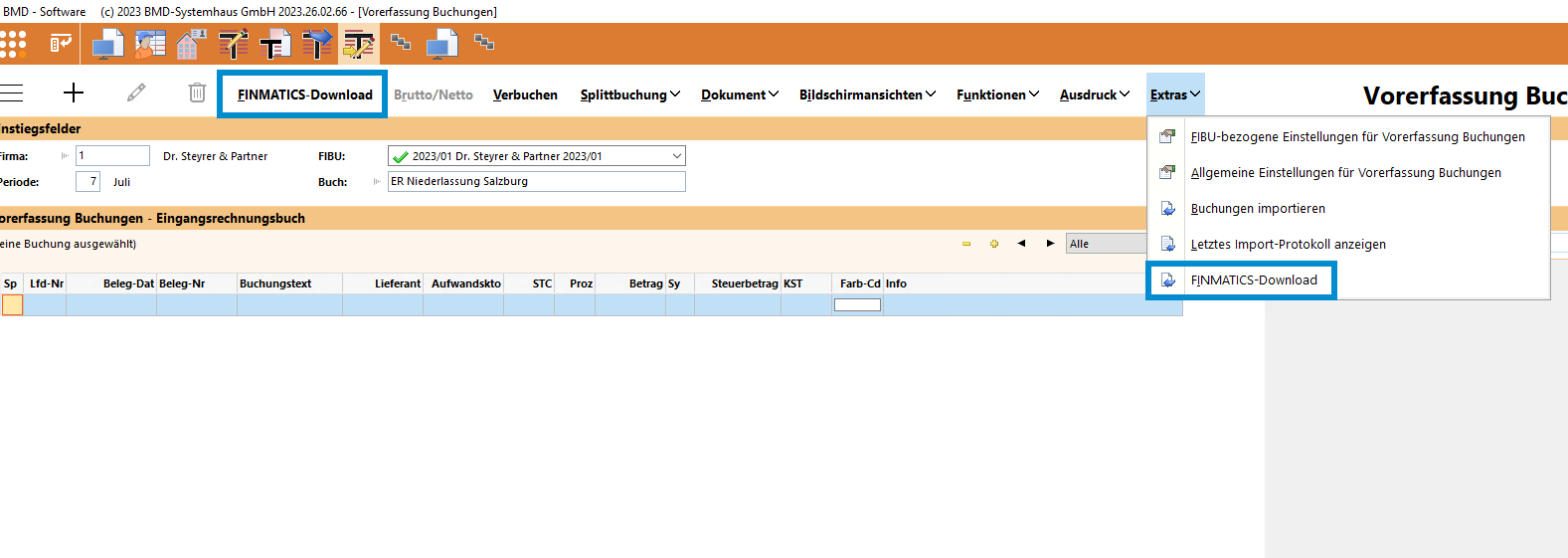Viewport: 1568px width, 558px height.
Task: Expand the Splittbuchung dropdown
Action: [x=630, y=94]
